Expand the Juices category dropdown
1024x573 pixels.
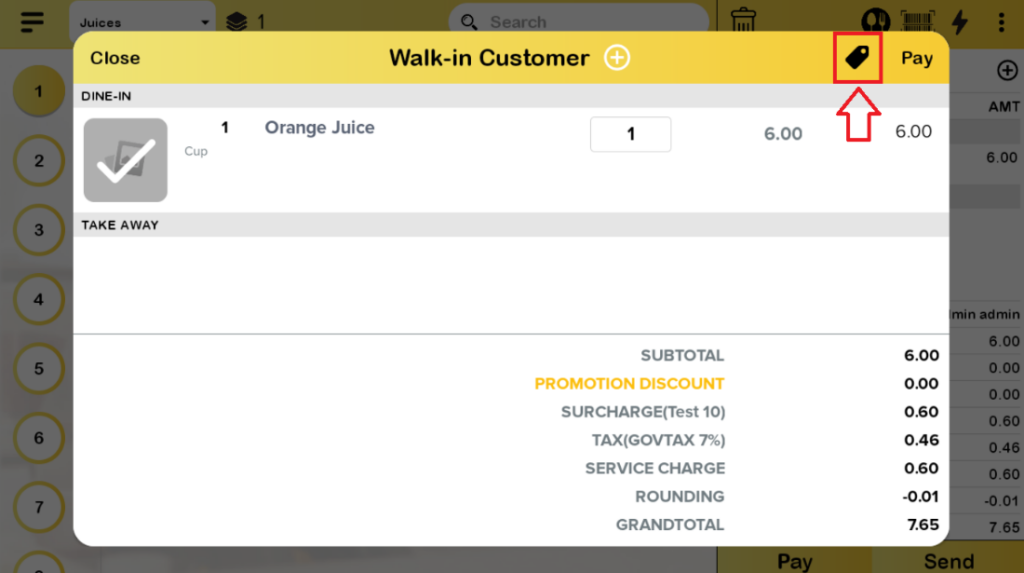142,21
